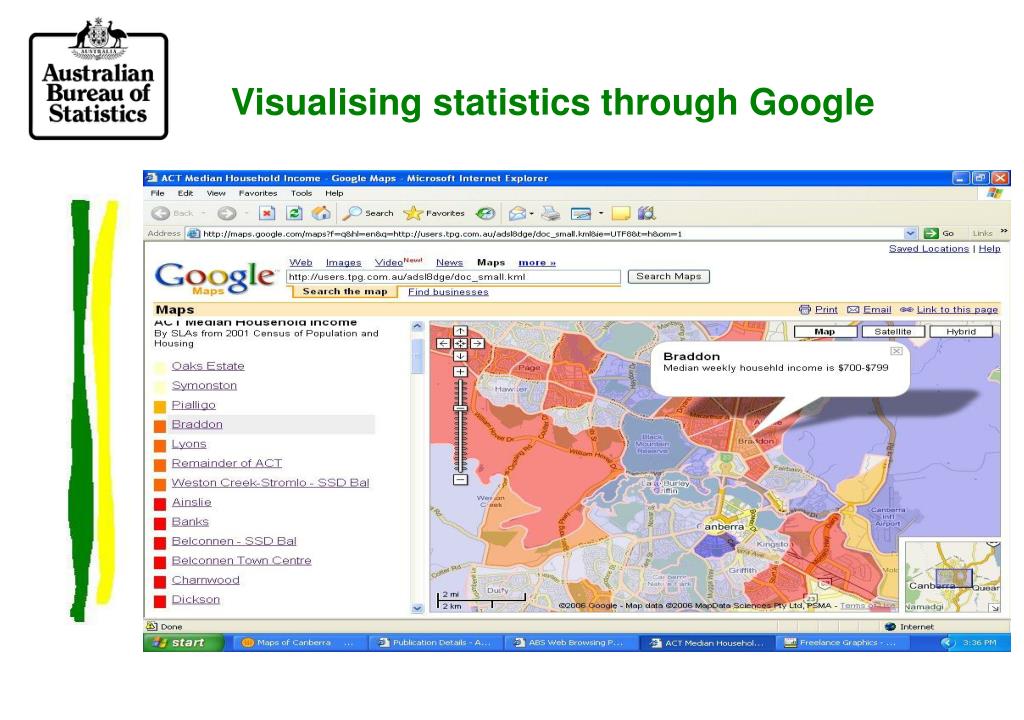Screen dimensions: 1024x720
Task: Switch to Publication Details taskbar window
Action: [436, 643]
